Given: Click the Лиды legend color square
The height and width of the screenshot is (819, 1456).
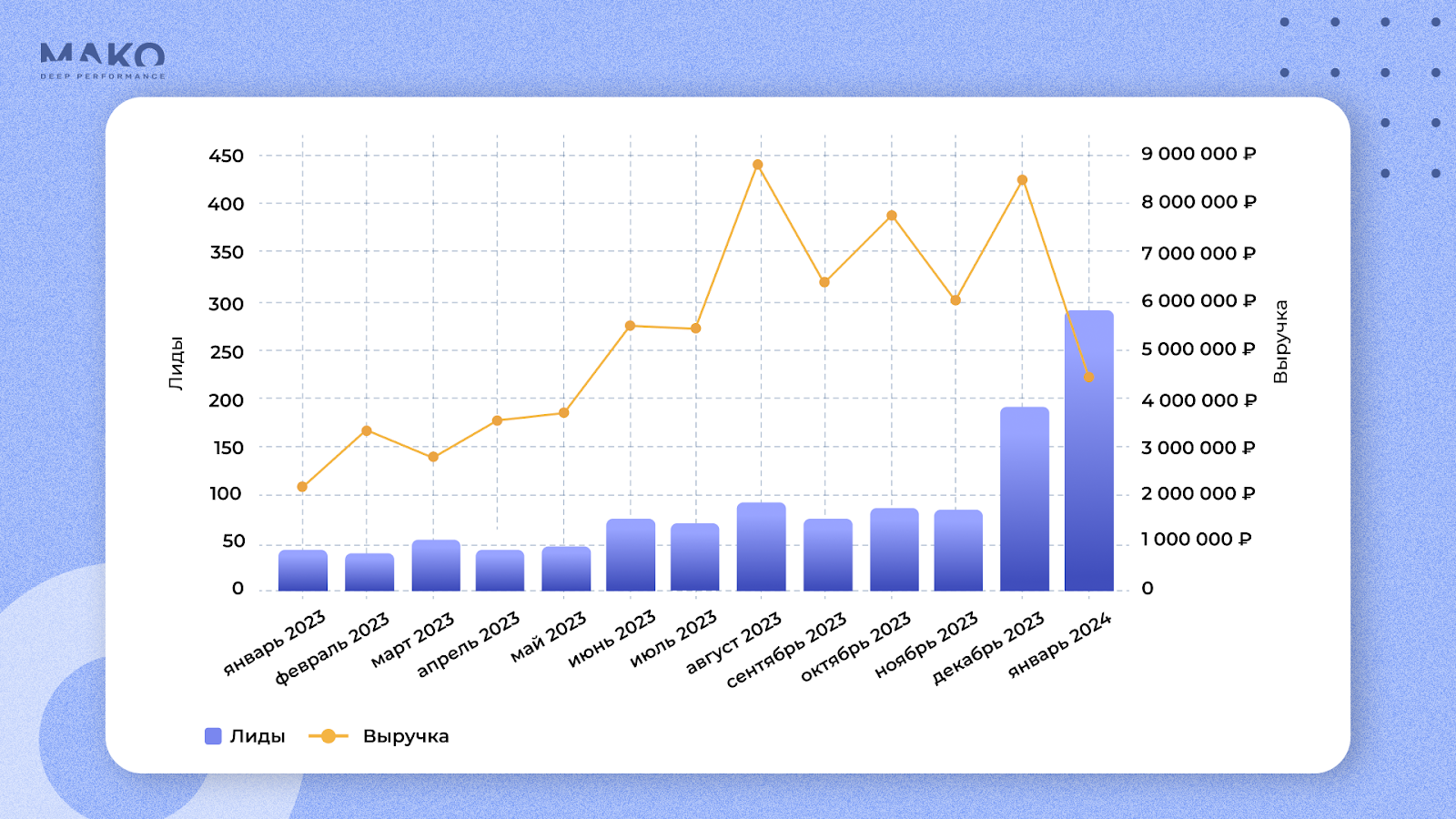Looking at the screenshot, I should [213, 736].
